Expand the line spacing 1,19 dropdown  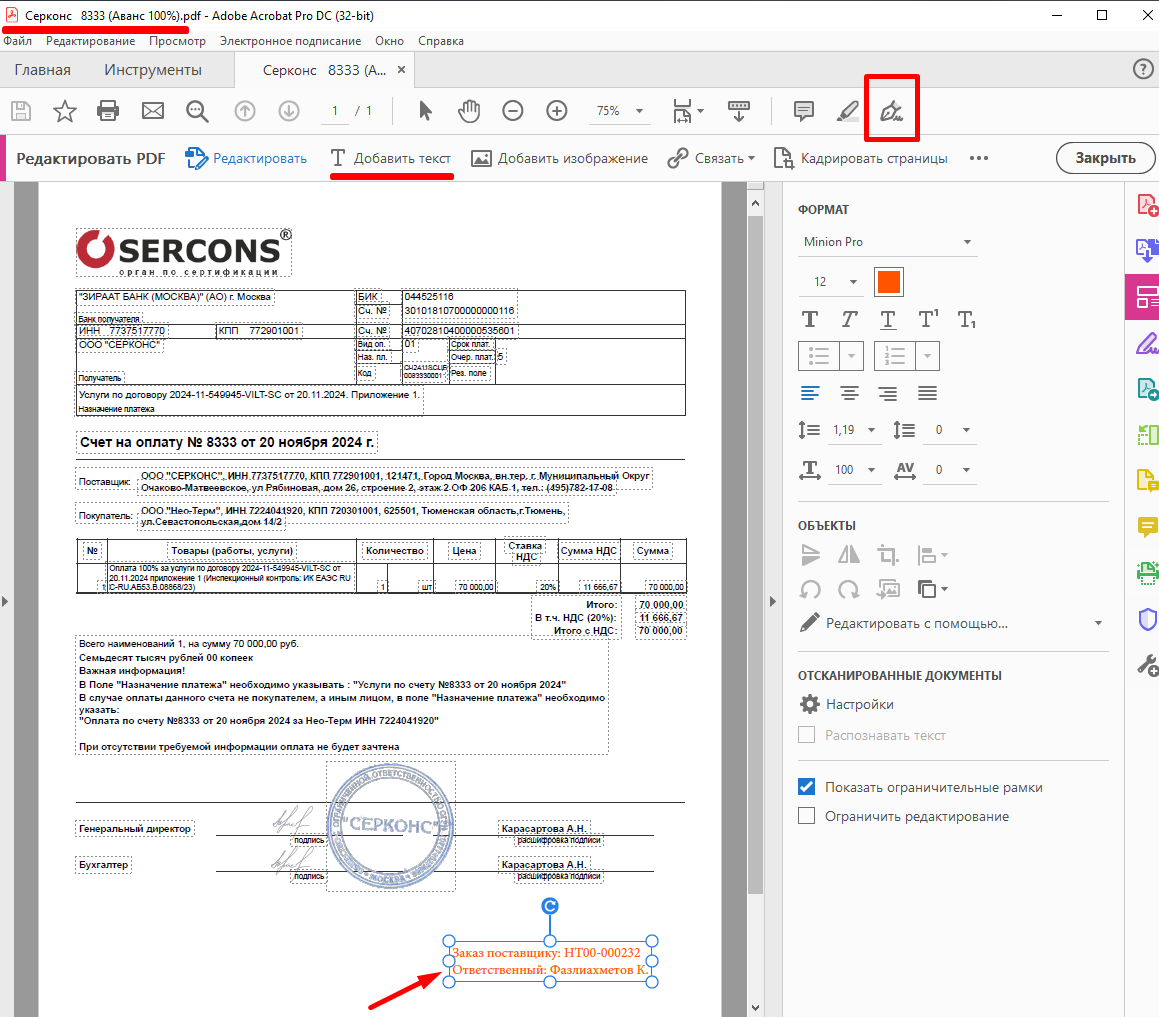856,430
